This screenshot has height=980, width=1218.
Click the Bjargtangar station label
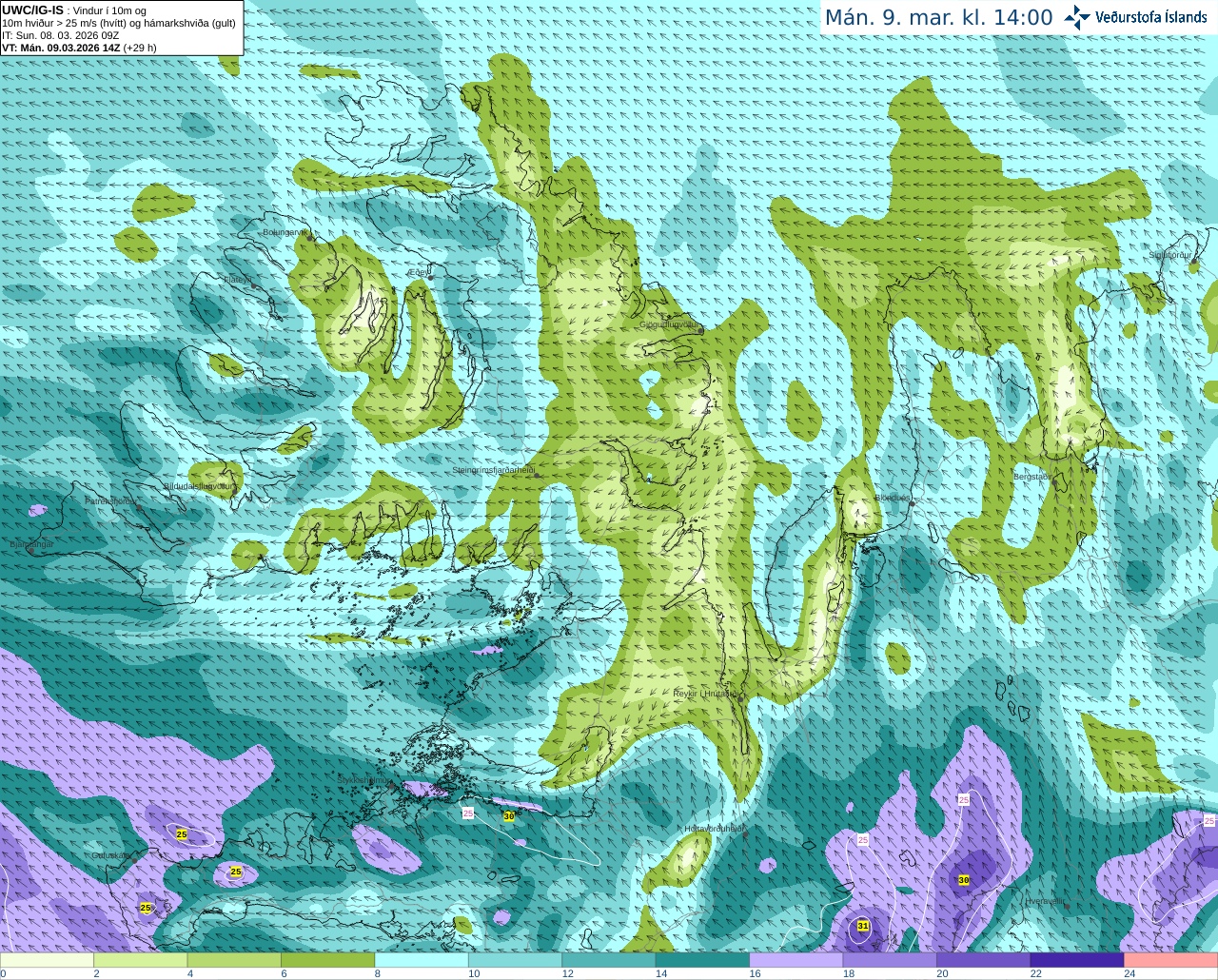(31, 544)
